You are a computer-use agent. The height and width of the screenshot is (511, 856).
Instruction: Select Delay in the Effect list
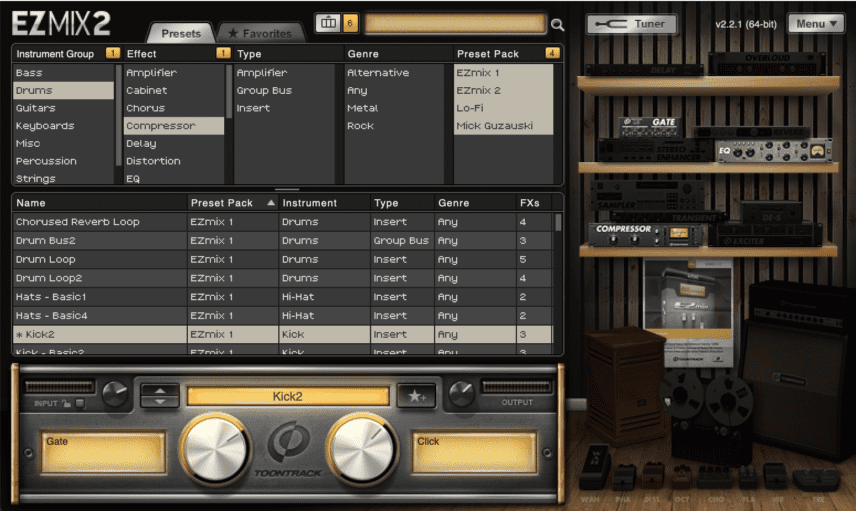[174, 143]
